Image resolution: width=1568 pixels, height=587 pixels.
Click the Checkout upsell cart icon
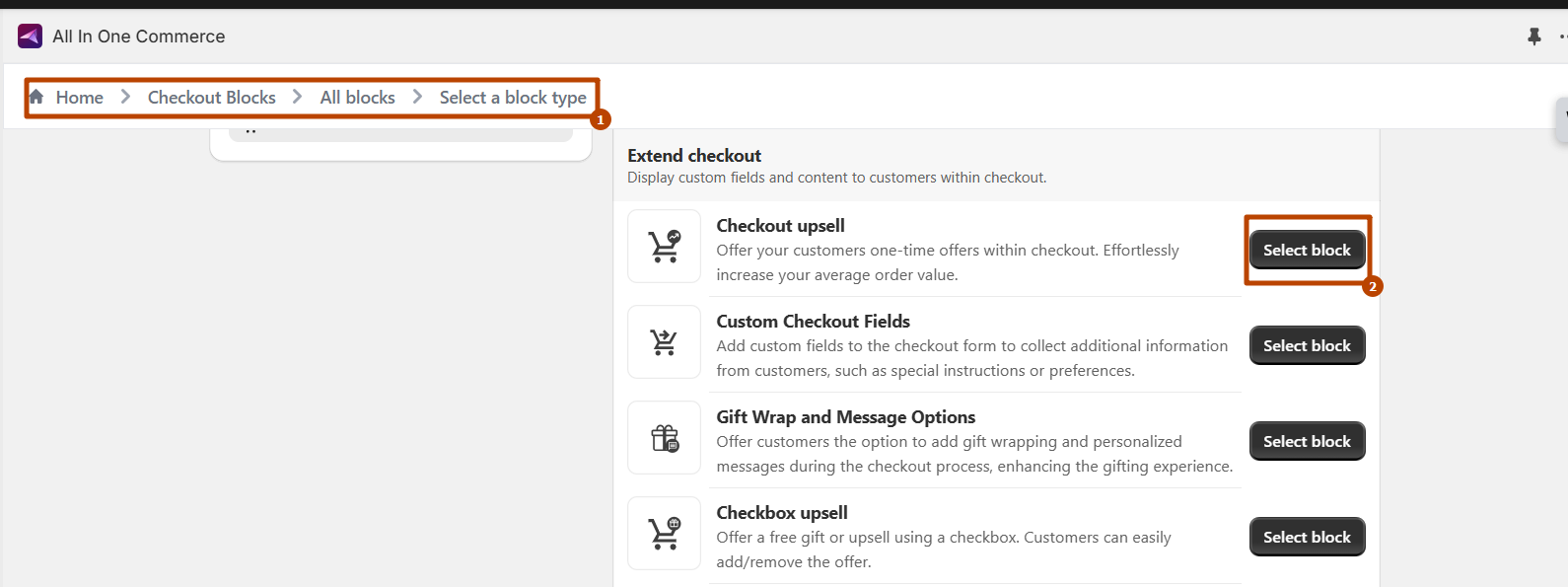click(664, 246)
